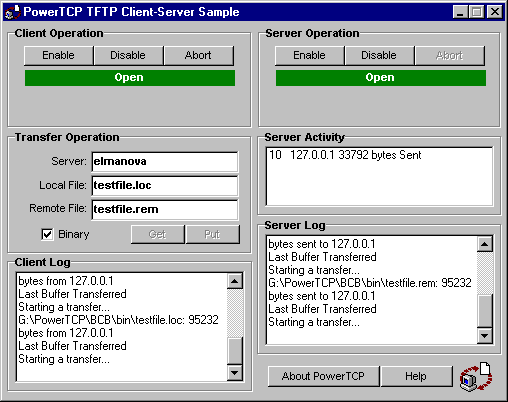
Task: Close the PowerTCP TFTP sample window
Action: tap(495, 12)
